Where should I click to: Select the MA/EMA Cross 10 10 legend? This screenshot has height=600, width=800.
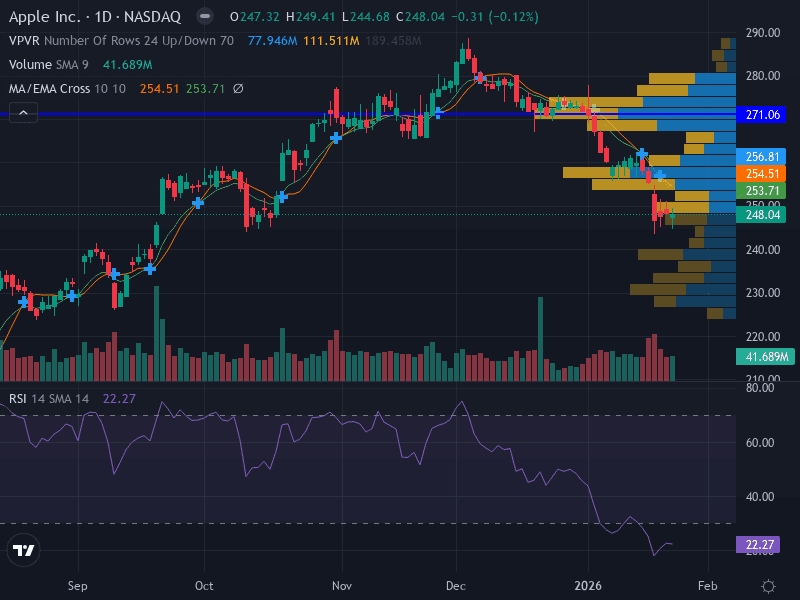67,89
